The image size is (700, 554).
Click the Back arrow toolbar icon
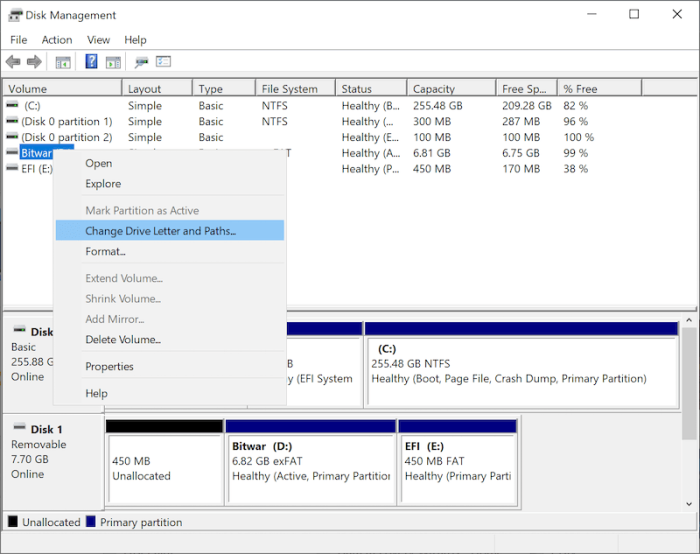[13, 62]
